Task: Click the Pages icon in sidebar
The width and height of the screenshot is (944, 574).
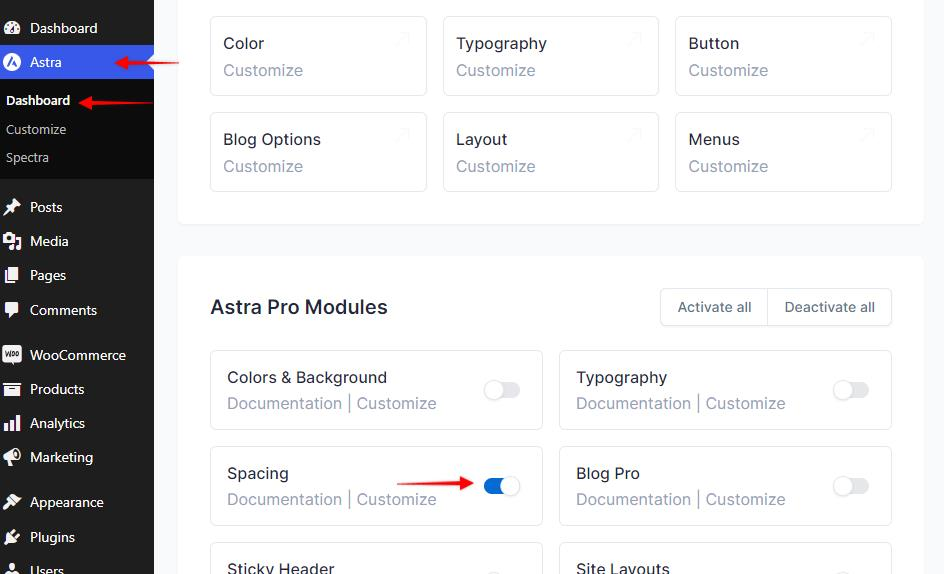Action: 12,275
